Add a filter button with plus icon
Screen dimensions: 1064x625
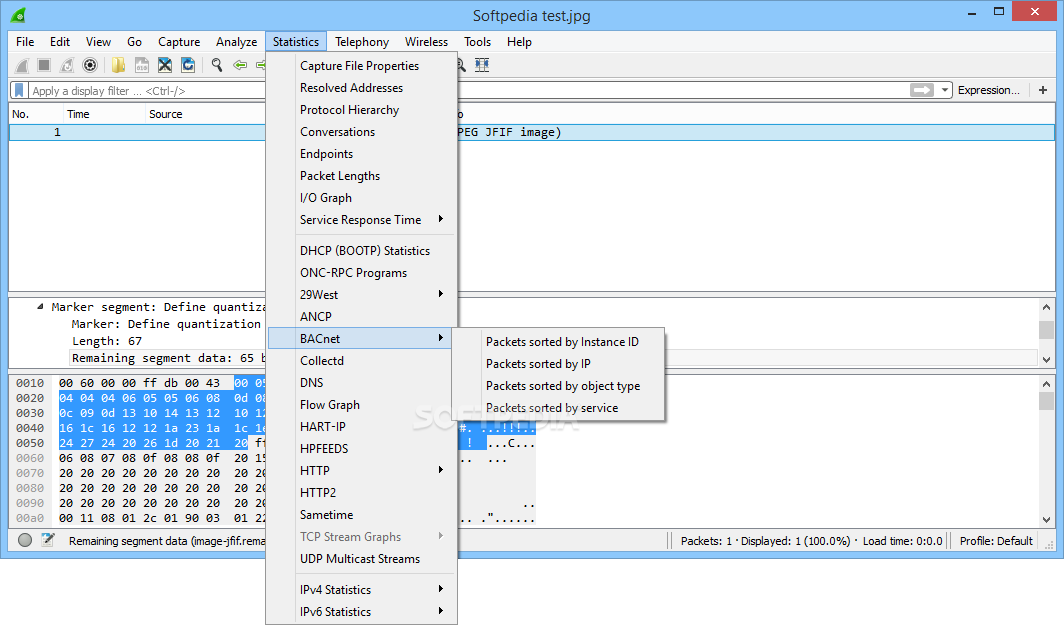pos(1043,90)
